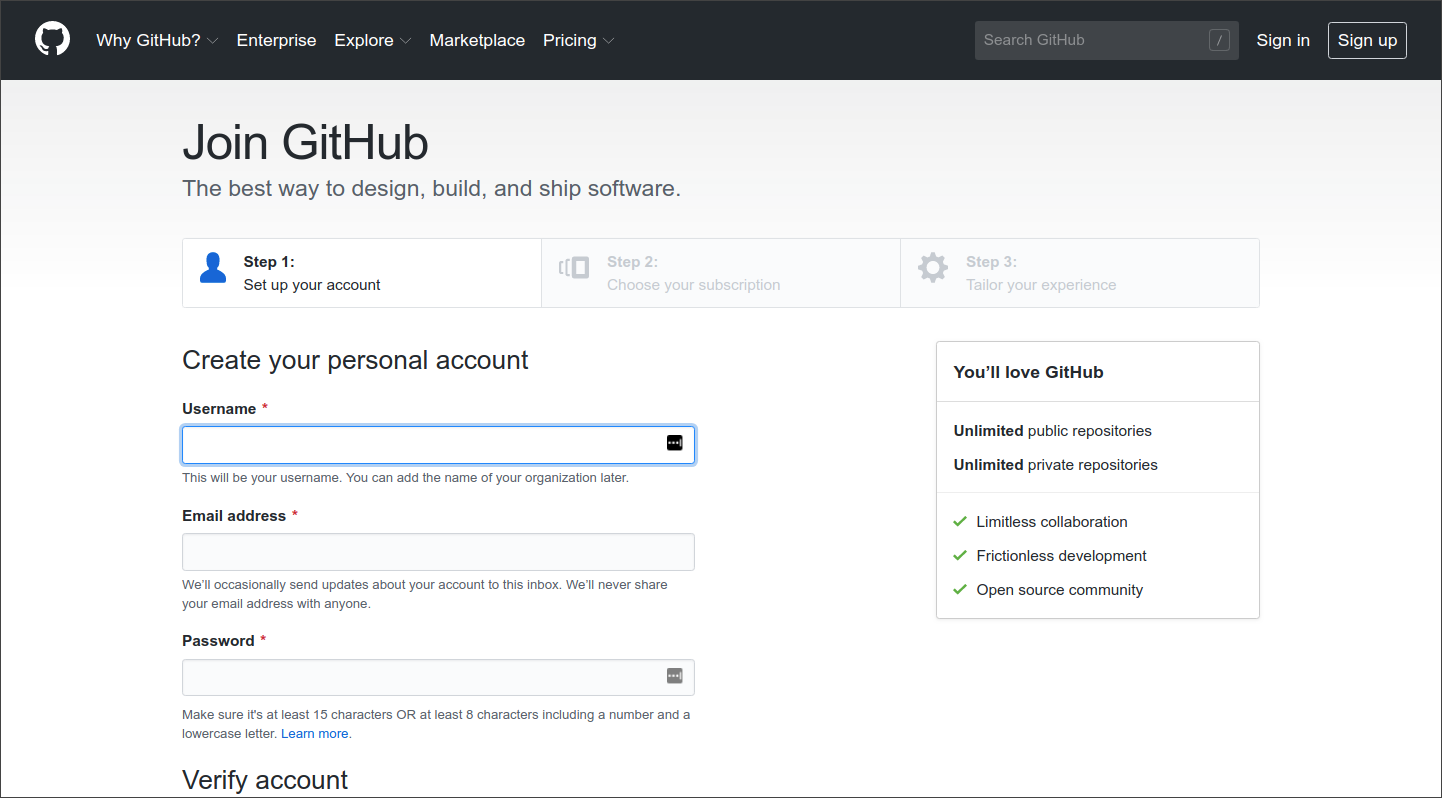Click the Sign up button

point(1367,40)
